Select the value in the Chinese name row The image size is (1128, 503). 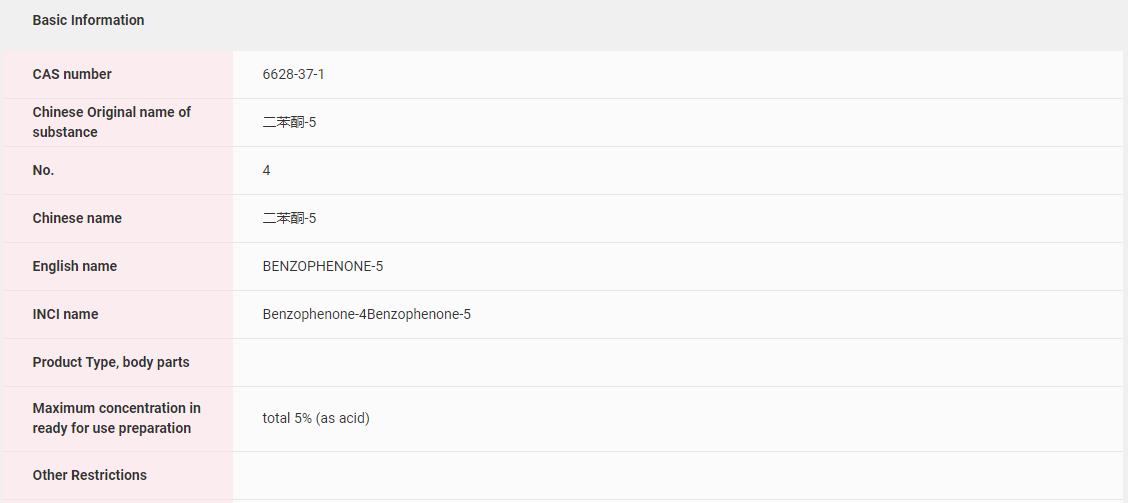tap(289, 218)
